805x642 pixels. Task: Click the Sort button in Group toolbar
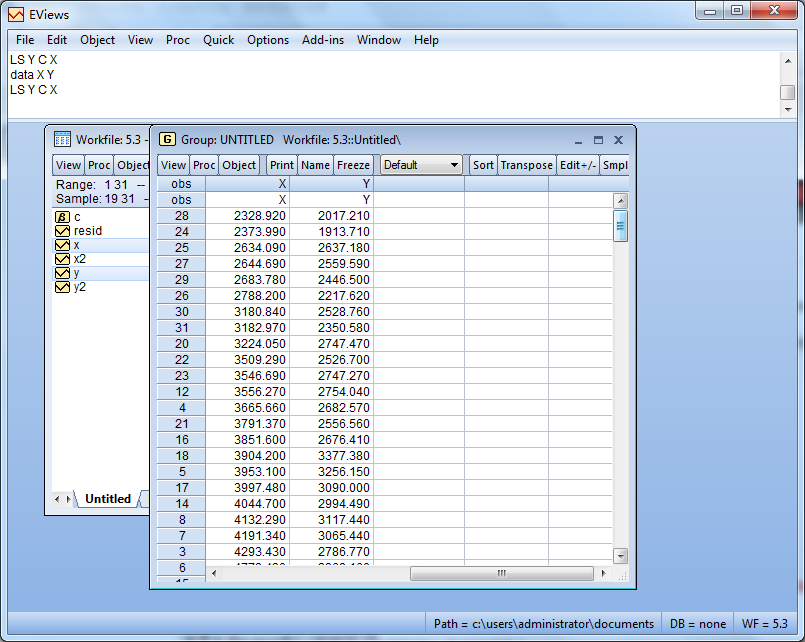[x=483, y=165]
